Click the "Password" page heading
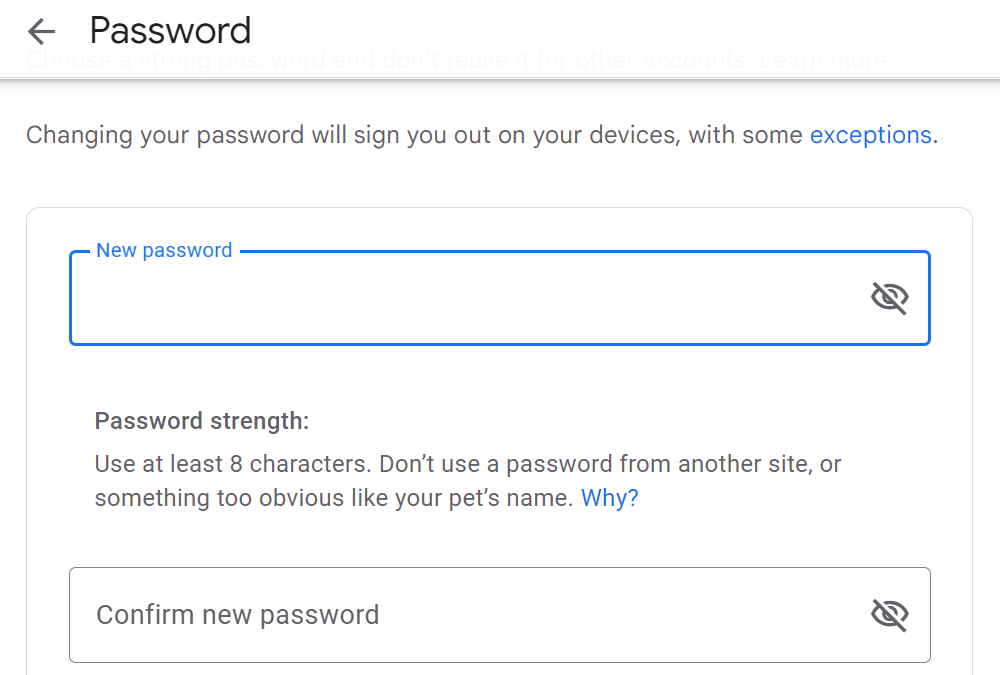Viewport: 1000px width, 675px height. [x=170, y=31]
